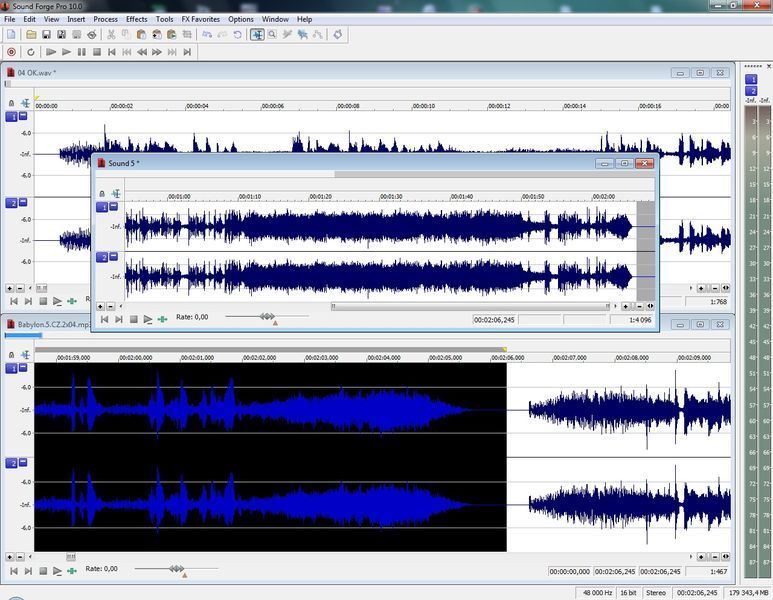Image resolution: width=773 pixels, height=600 pixels.
Task: Select the Event tool
Action: pyautogui.click(x=303, y=35)
